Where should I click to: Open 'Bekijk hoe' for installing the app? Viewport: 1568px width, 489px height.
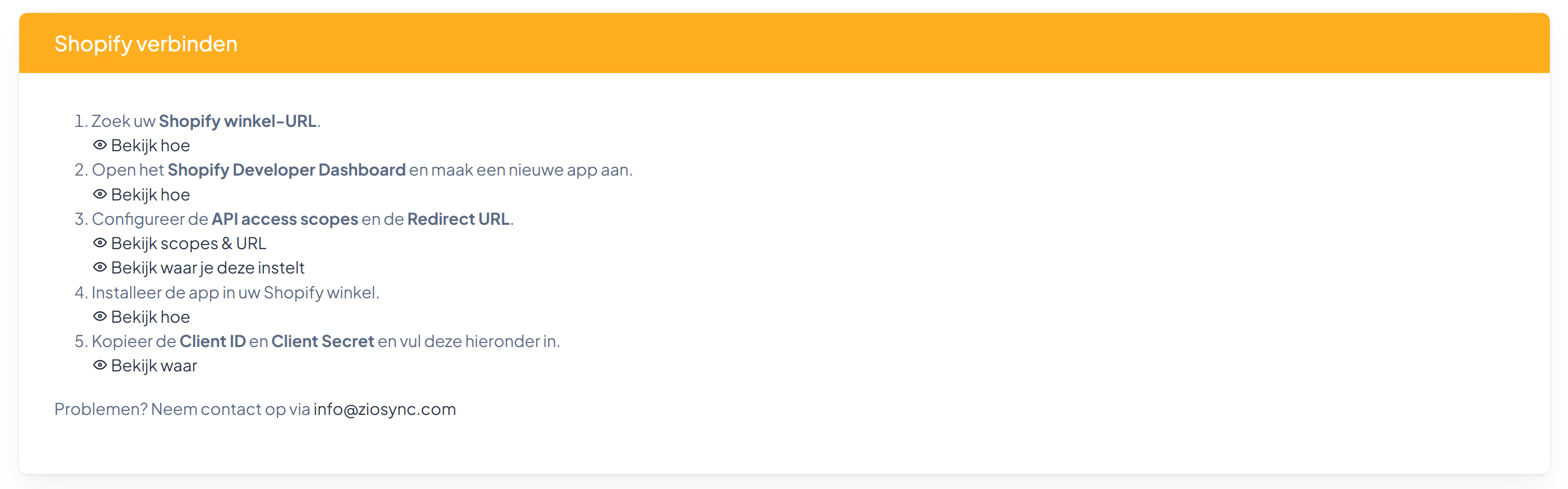pyautogui.click(x=150, y=317)
